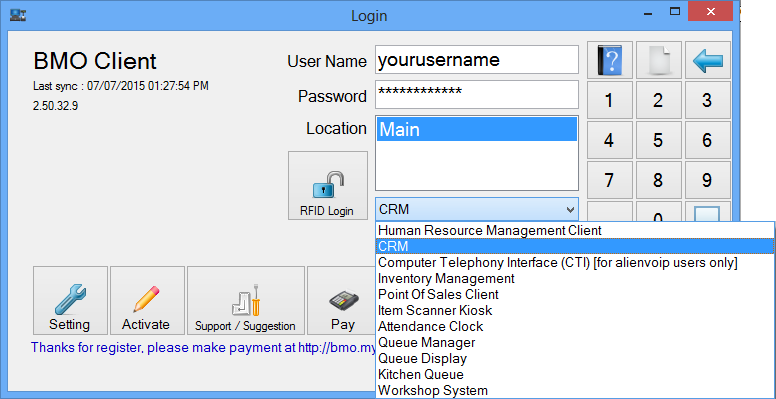Click the Pay card terminal button
Image resolution: width=776 pixels, height=399 pixels.
(x=342, y=300)
